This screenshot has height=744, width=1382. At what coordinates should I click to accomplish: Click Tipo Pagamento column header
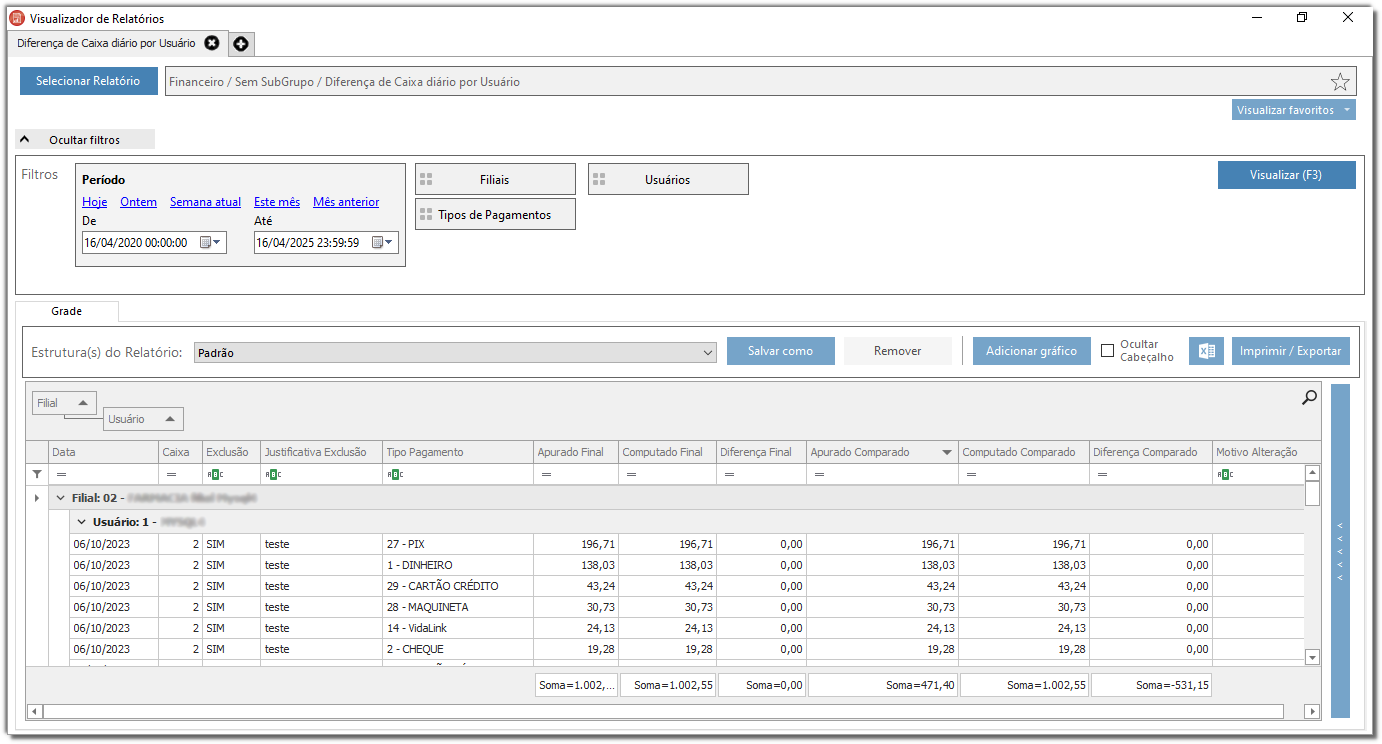point(457,452)
